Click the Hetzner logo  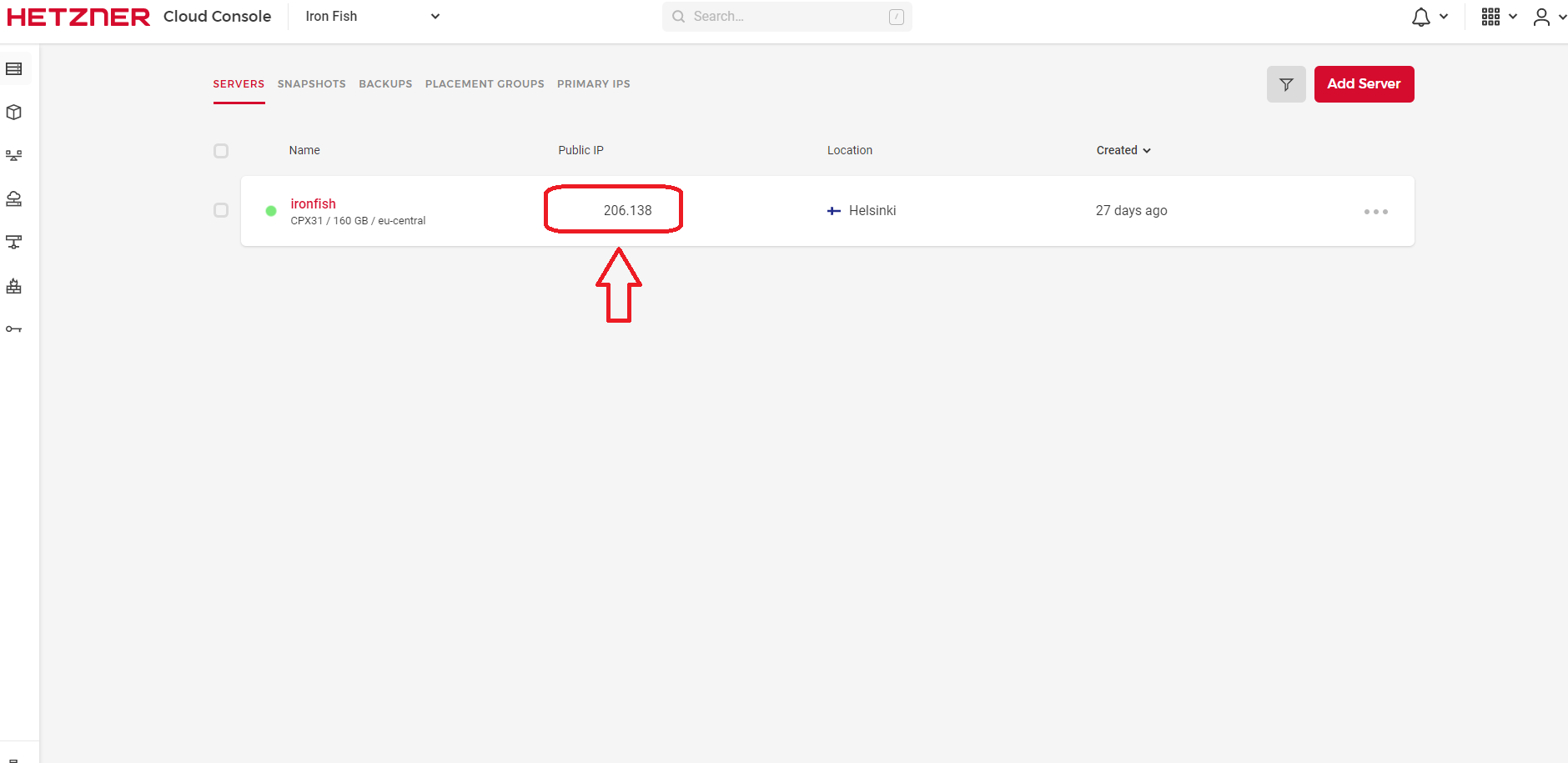click(78, 17)
